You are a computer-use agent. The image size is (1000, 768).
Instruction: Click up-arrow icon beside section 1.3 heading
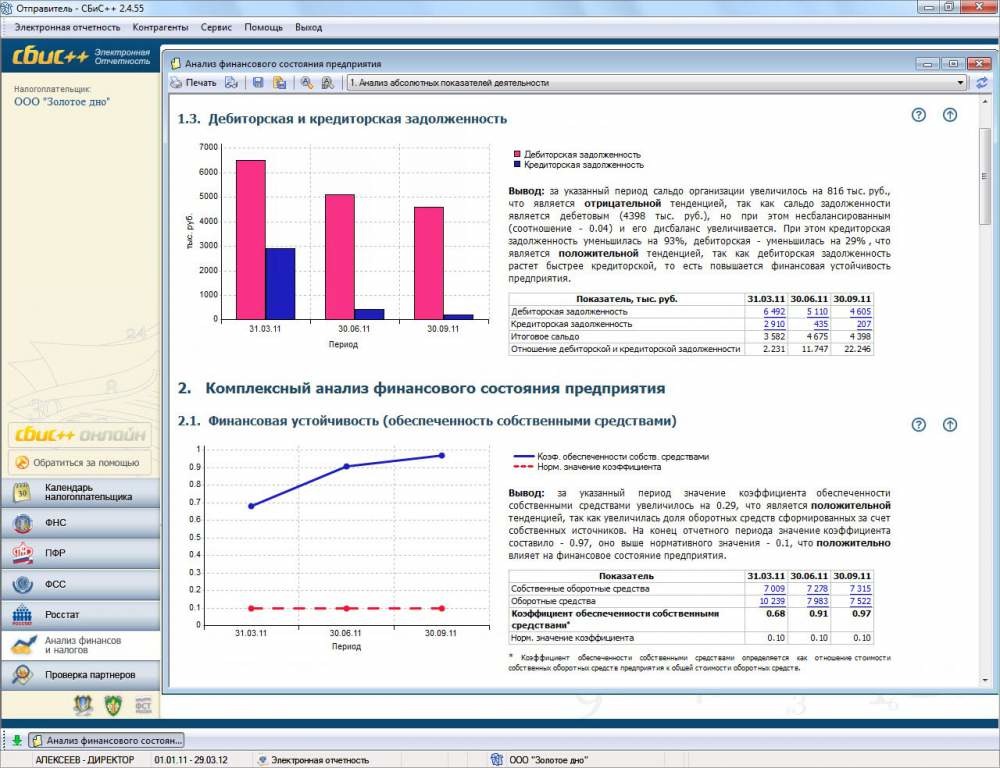950,115
